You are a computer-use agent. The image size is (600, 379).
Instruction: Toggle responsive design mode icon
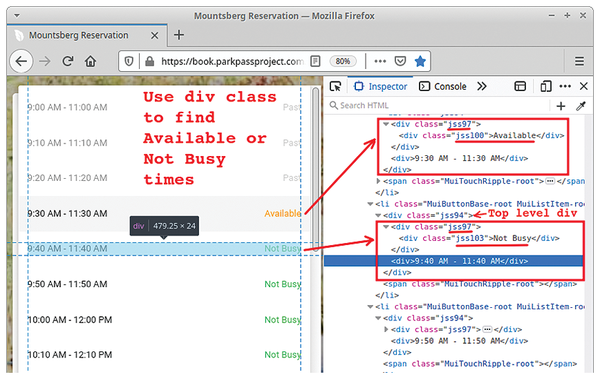545,87
